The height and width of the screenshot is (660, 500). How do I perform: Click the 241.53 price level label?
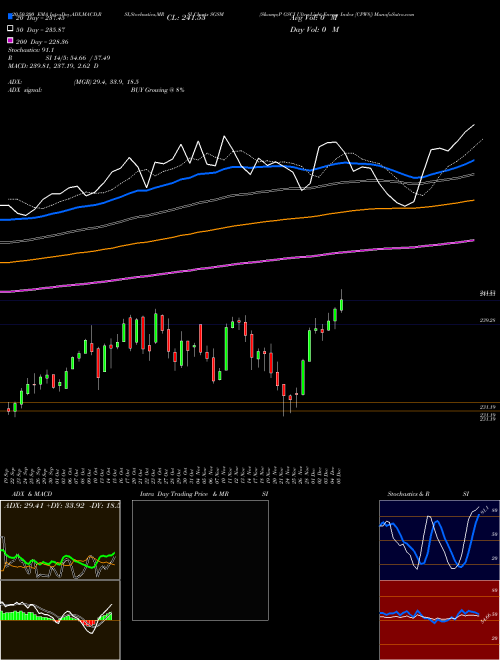pos(487,293)
